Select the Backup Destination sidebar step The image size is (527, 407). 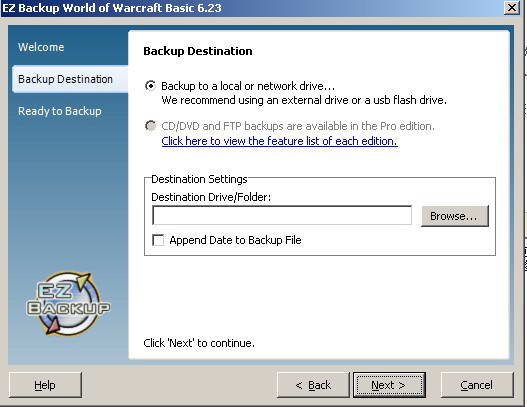70,79
